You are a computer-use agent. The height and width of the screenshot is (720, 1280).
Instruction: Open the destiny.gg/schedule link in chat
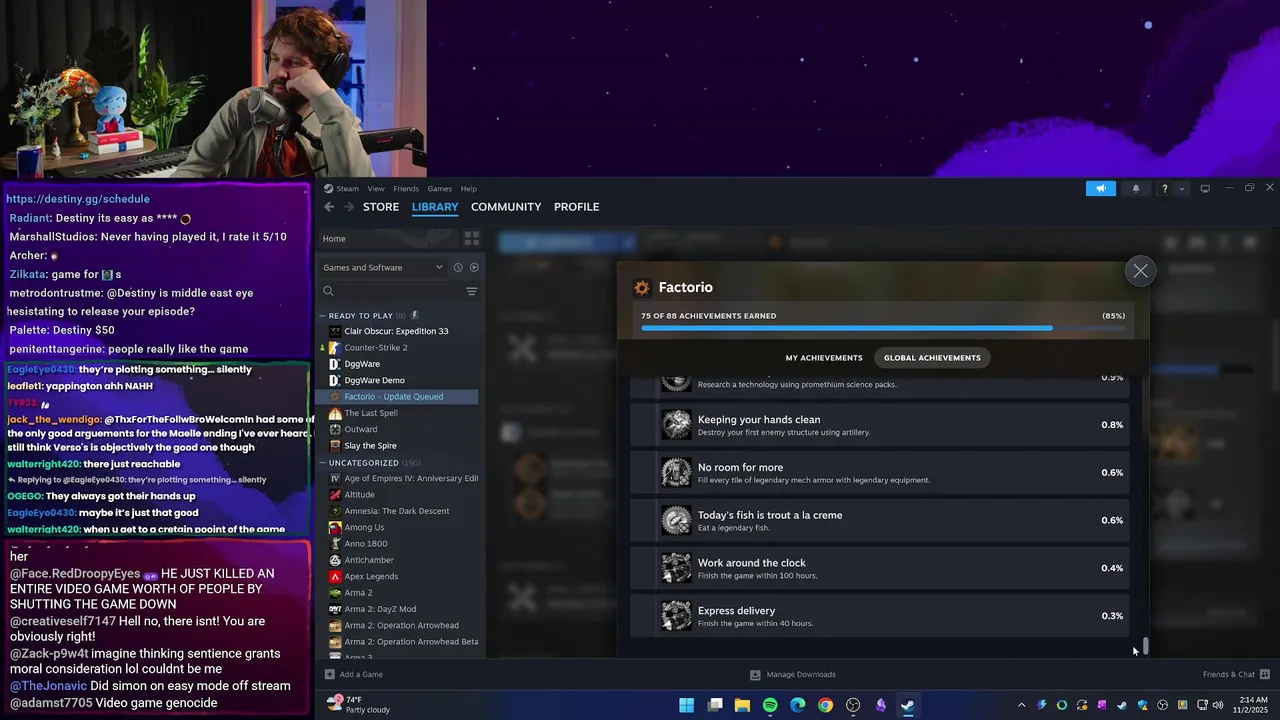pos(78,199)
